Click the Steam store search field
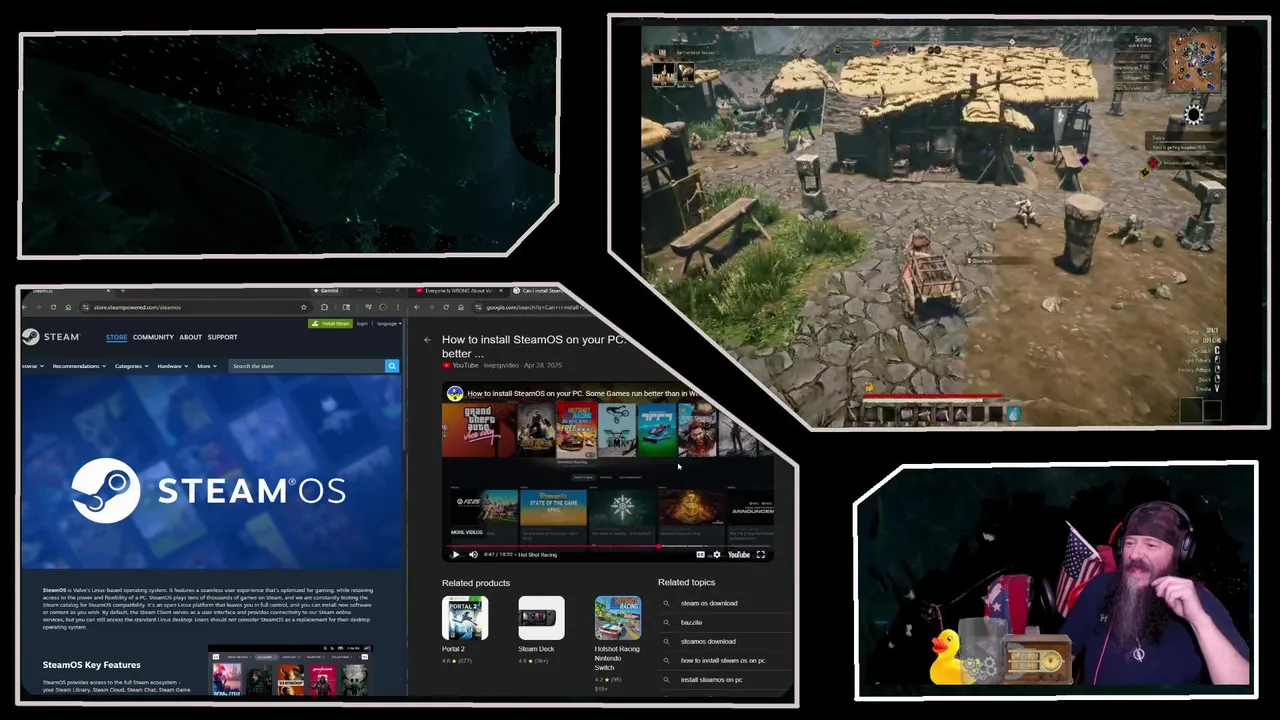Image resolution: width=1280 pixels, height=720 pixels. pos(306,366)
